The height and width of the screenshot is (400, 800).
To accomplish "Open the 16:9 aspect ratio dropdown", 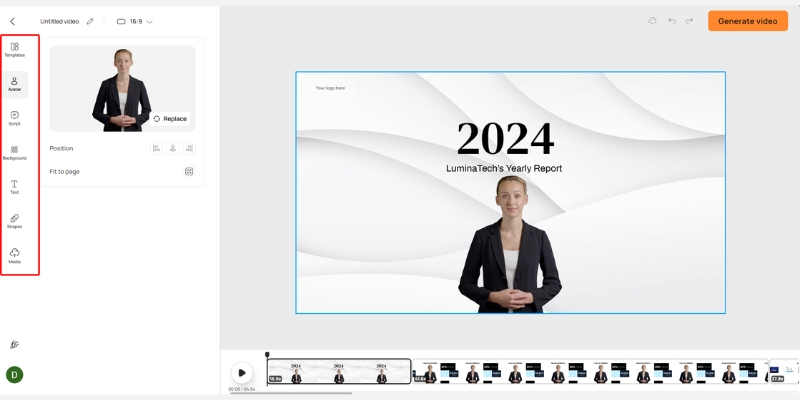I will click(x=135, y=21).
